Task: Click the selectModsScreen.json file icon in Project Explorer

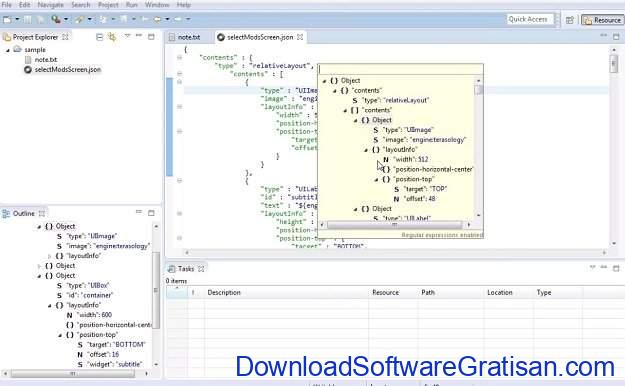Action: [28, 69]
